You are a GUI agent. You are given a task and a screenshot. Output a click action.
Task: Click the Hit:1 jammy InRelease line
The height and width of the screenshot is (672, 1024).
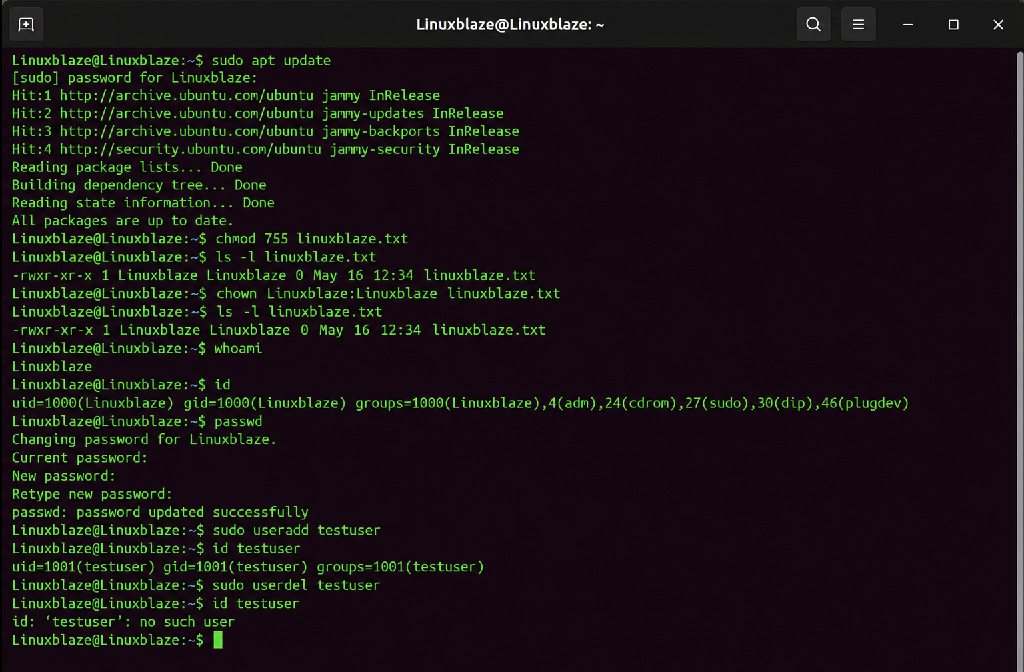point(226,96)
